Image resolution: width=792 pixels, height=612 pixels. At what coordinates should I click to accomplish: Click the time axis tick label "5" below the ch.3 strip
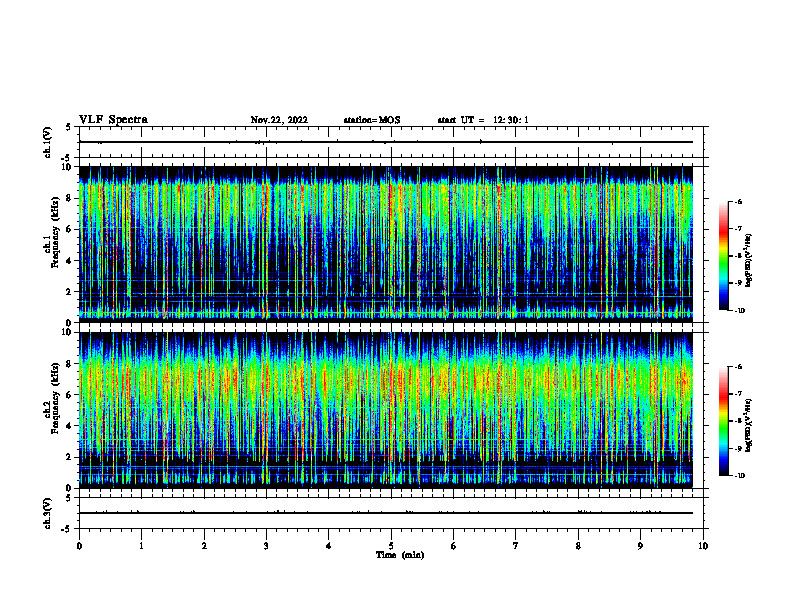click(391, 546)
